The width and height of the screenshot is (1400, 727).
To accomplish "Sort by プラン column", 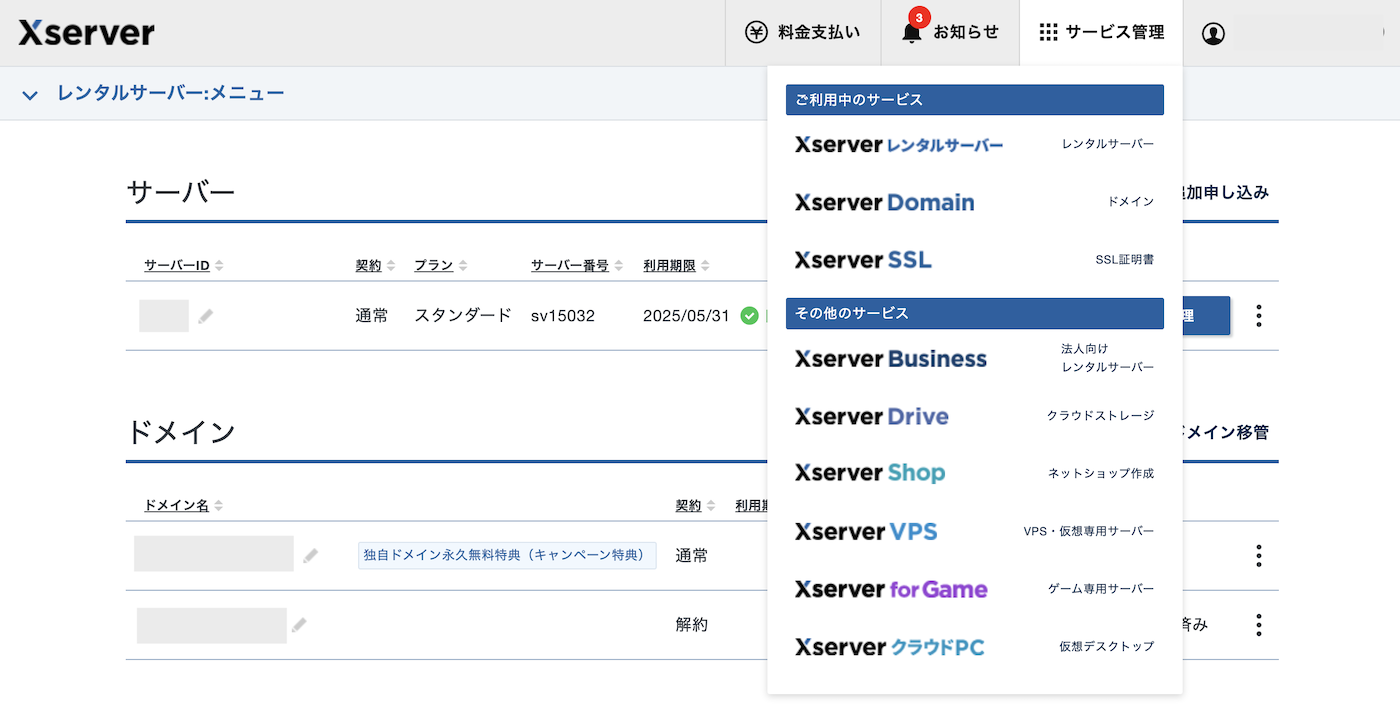I will pos(441,265).
